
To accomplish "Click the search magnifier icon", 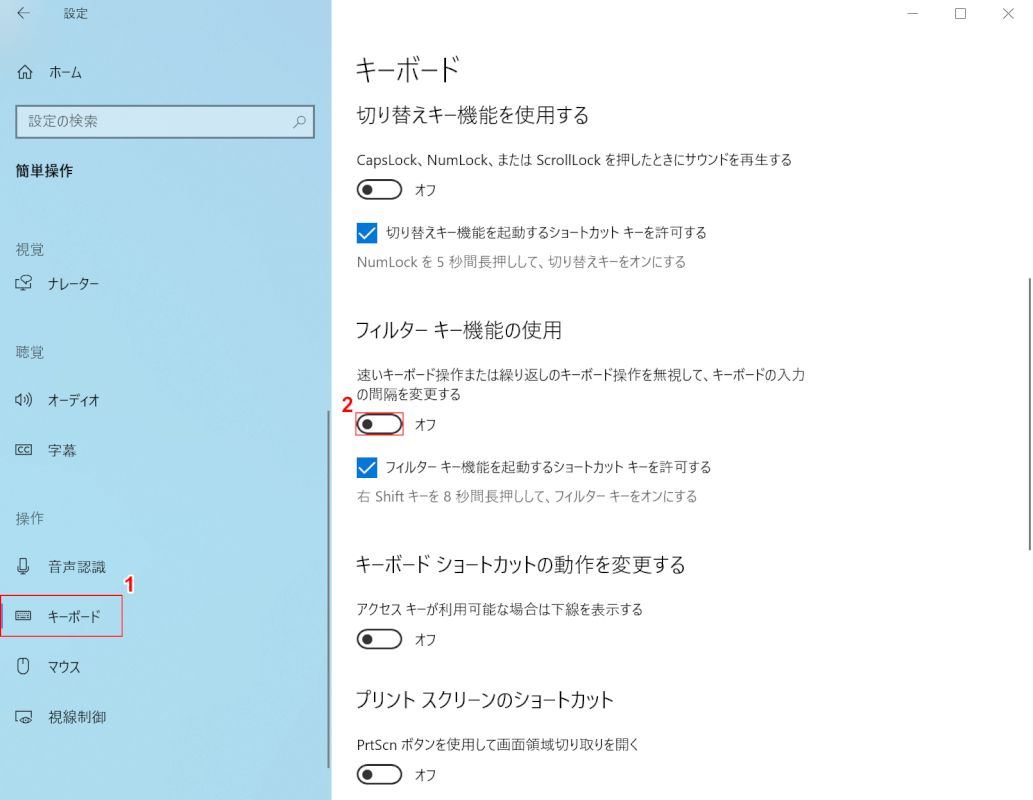I will point(299,121).
